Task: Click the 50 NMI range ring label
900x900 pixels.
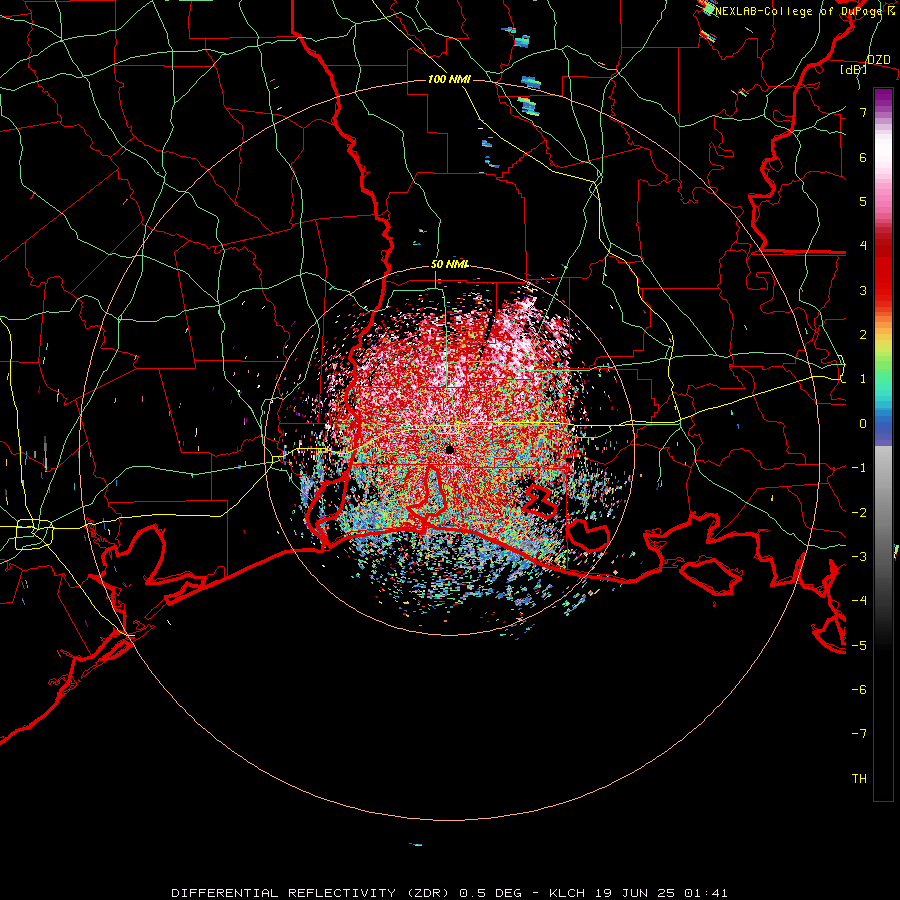Action: pos(449,264)
